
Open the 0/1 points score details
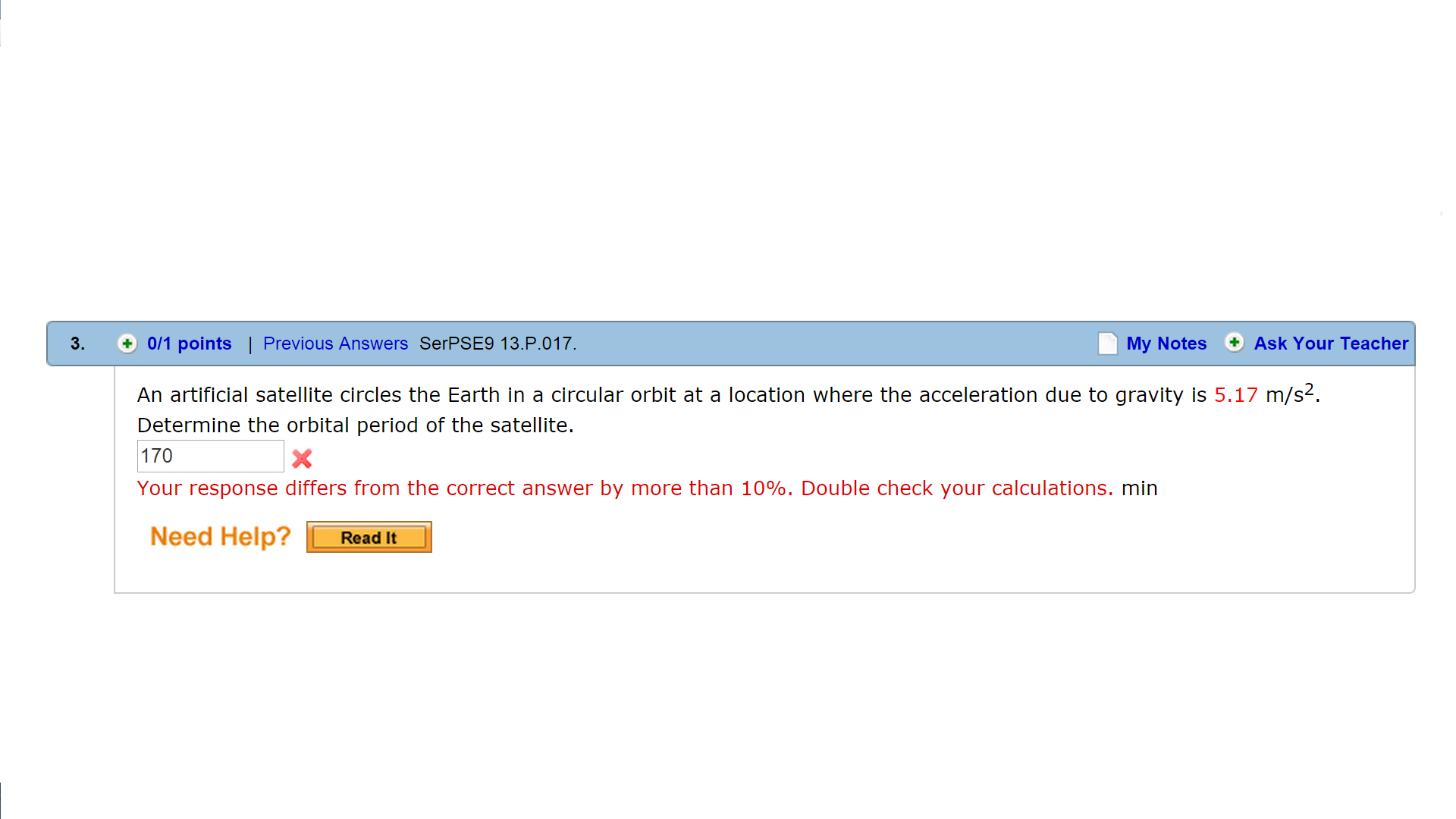coord(189,344)
